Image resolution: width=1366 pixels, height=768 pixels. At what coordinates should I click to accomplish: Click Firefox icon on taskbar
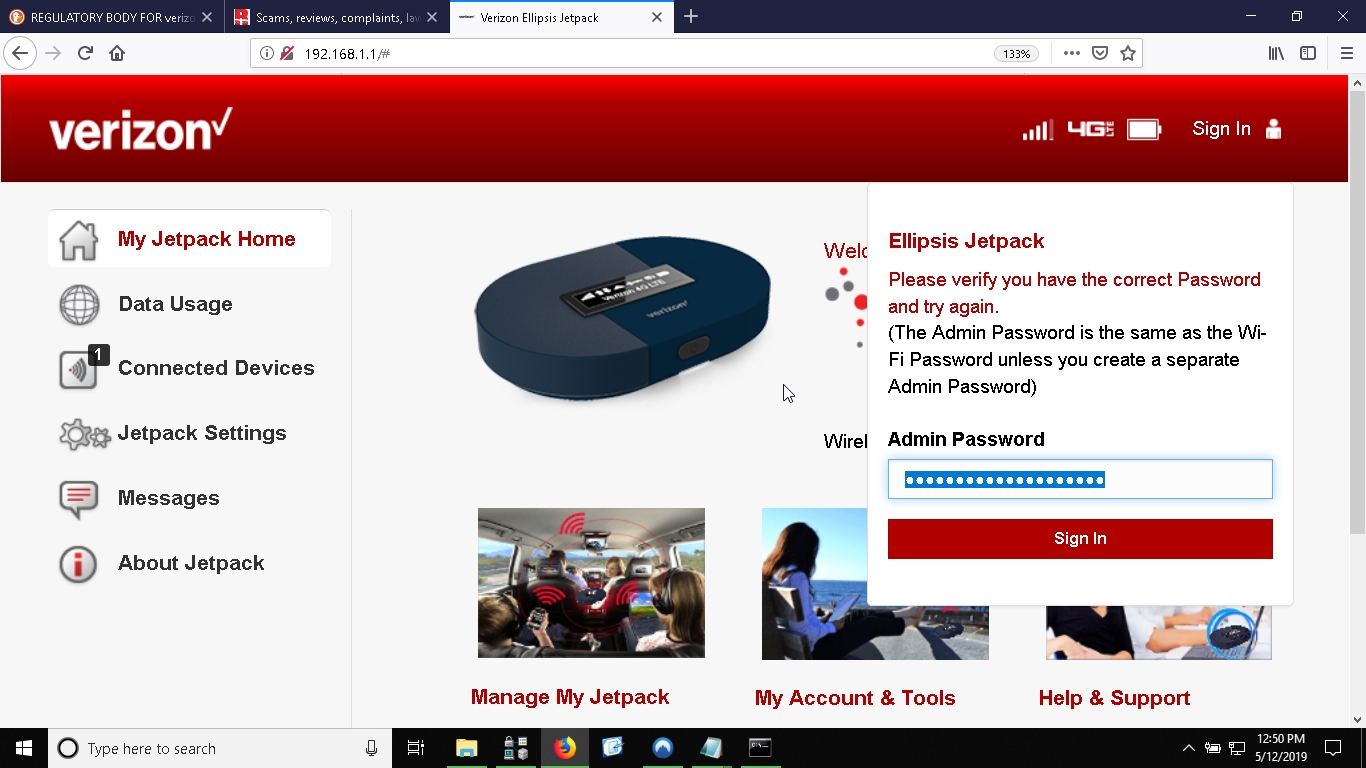(565, 748)
